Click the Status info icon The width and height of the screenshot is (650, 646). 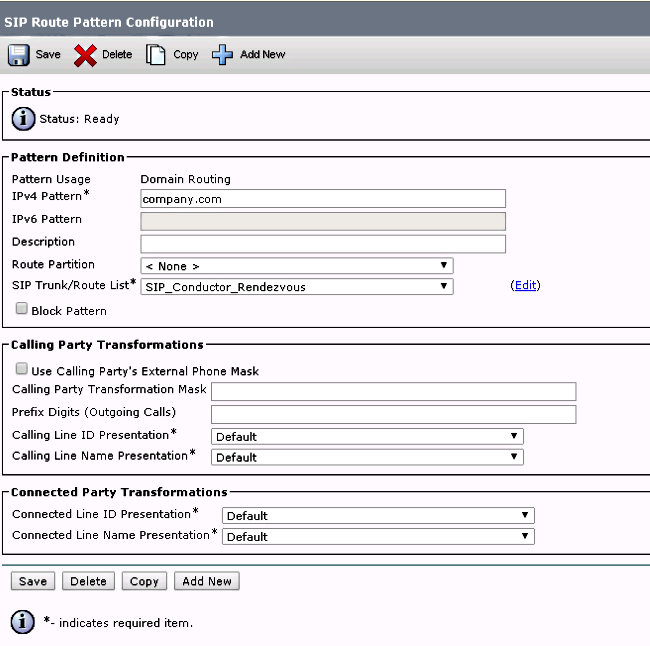click(x=23, y=119)
